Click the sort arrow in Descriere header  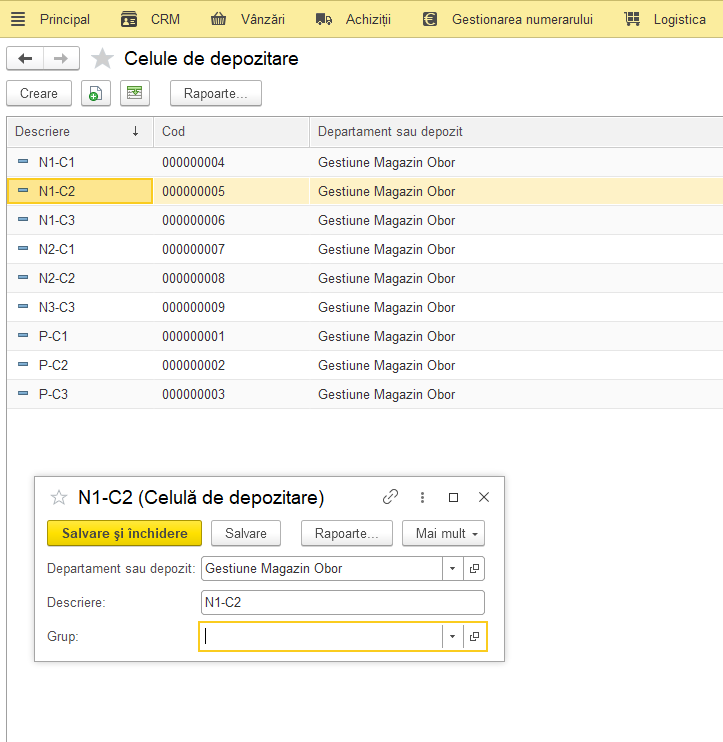point(135,132)
